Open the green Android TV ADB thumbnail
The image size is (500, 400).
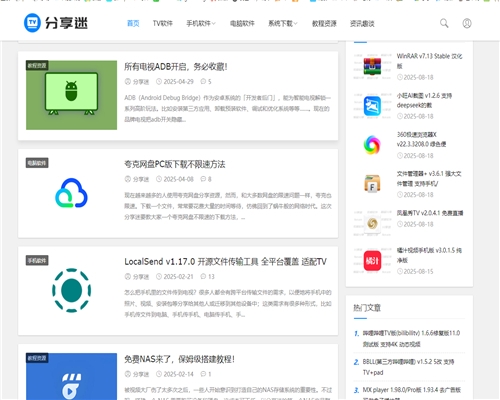pos(71,95)
